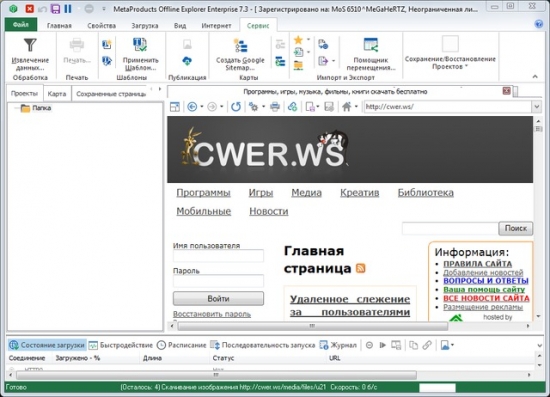Click the browser print icon
This screenshot has height=397, width=550.
pos(275,107)
